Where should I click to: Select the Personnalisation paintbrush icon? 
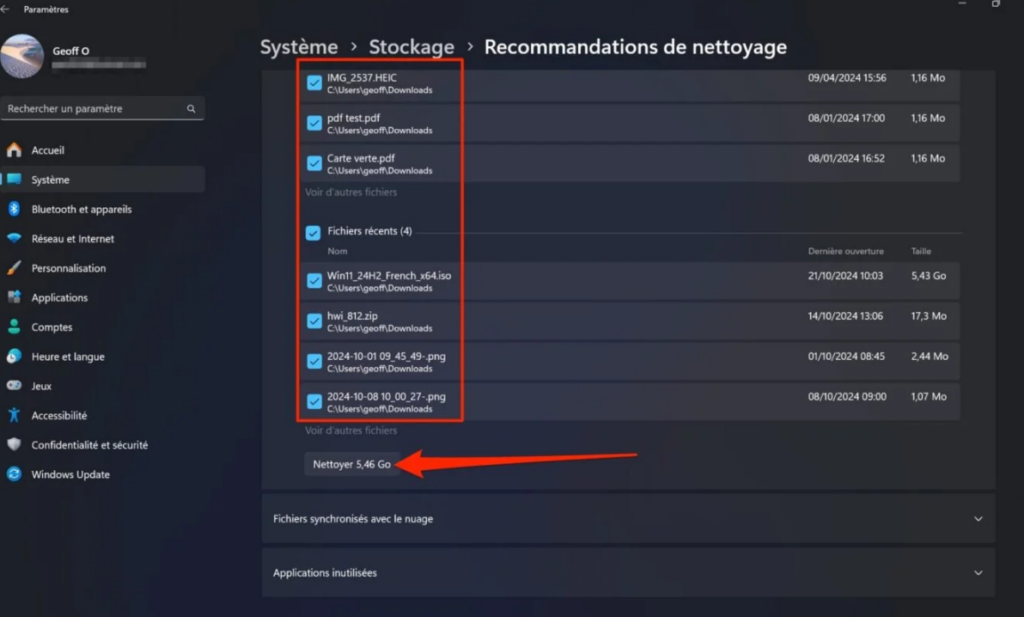click(x=14, y=268)
